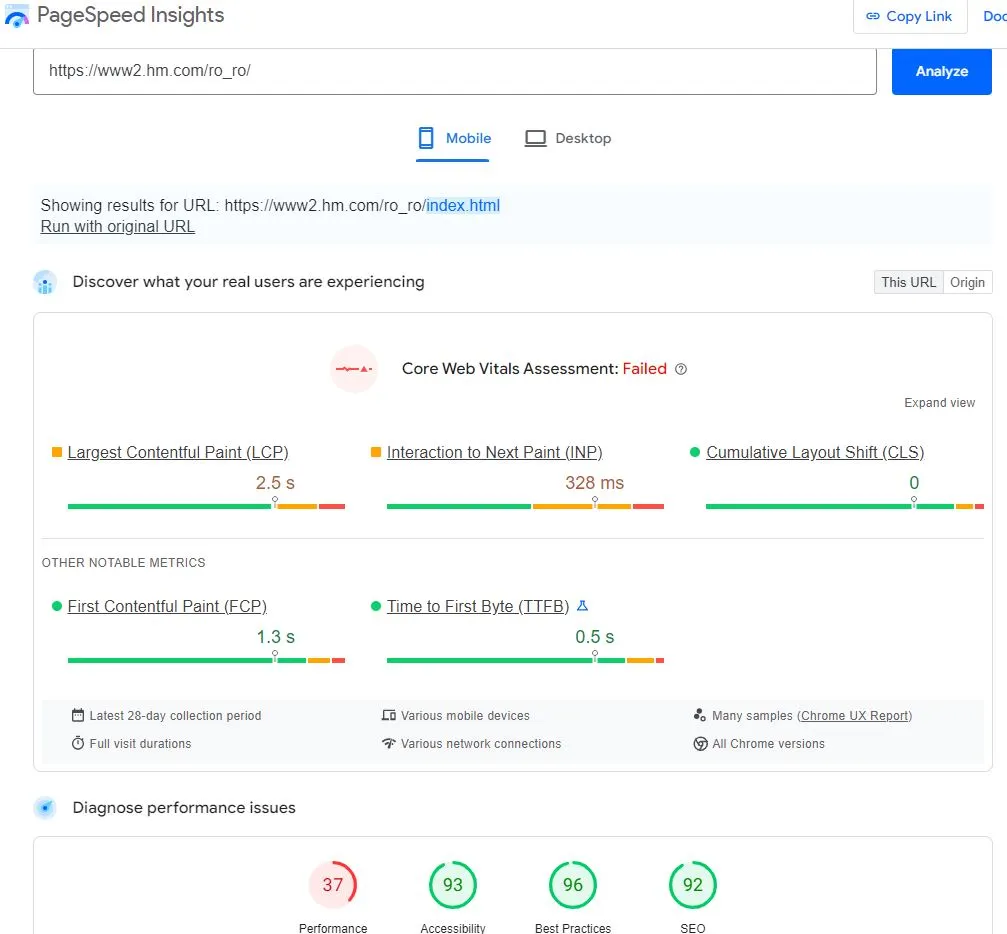The width and height of the screenshot is (1007, 934).
Task: Open the Chrome UX Report link
Action: [855, 716]
